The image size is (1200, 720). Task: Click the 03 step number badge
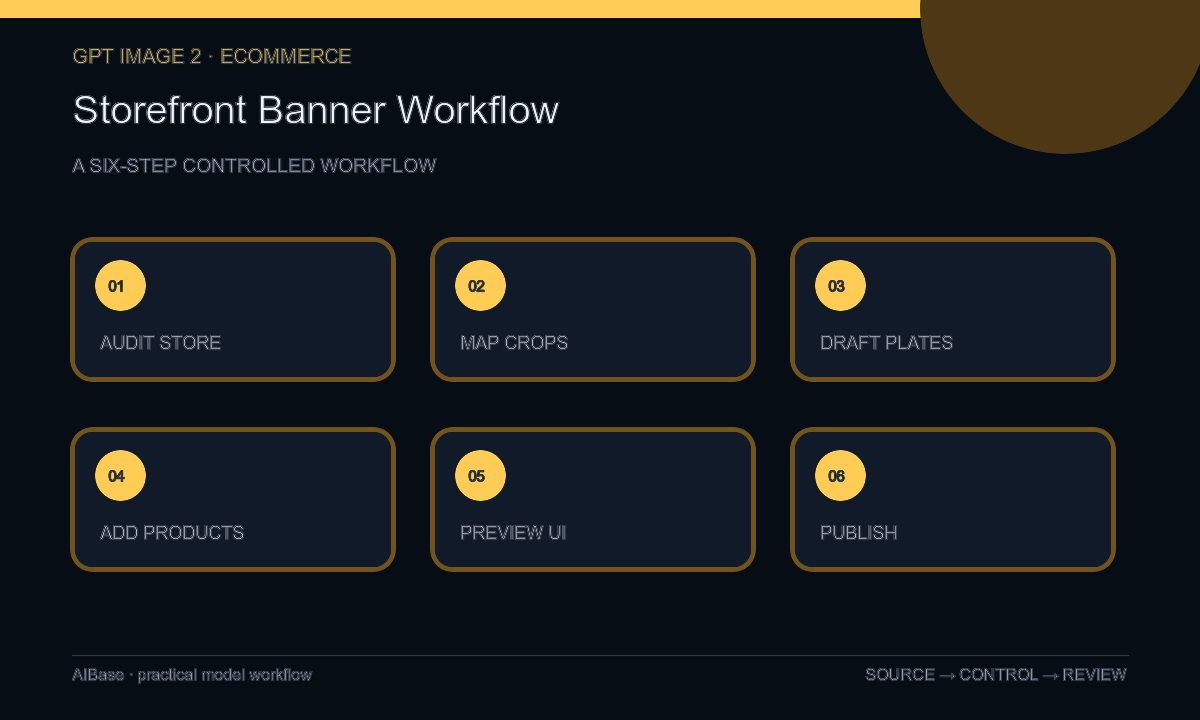840,286
